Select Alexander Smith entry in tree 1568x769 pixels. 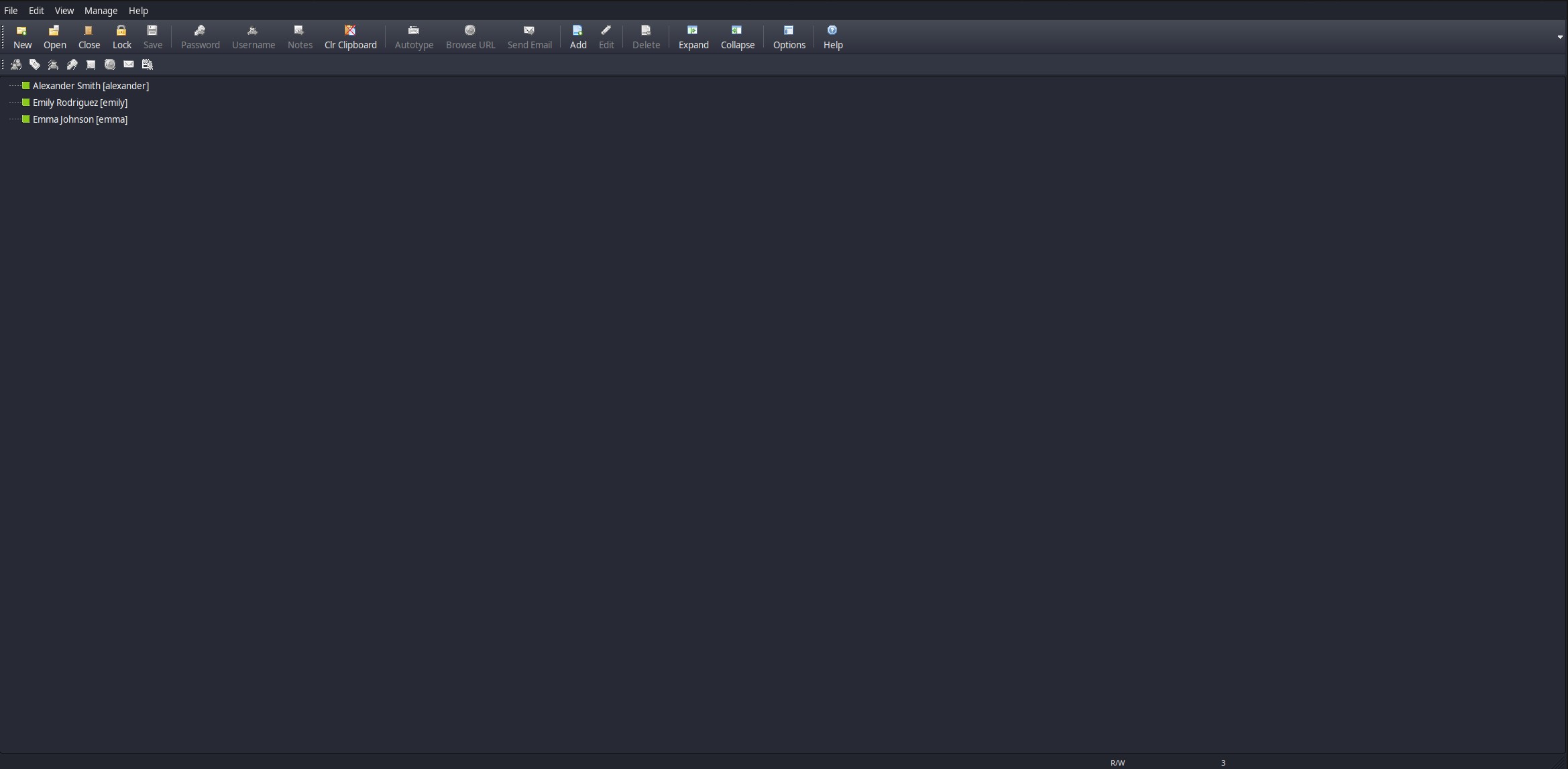pyautogui.click(x=91, y=86)
